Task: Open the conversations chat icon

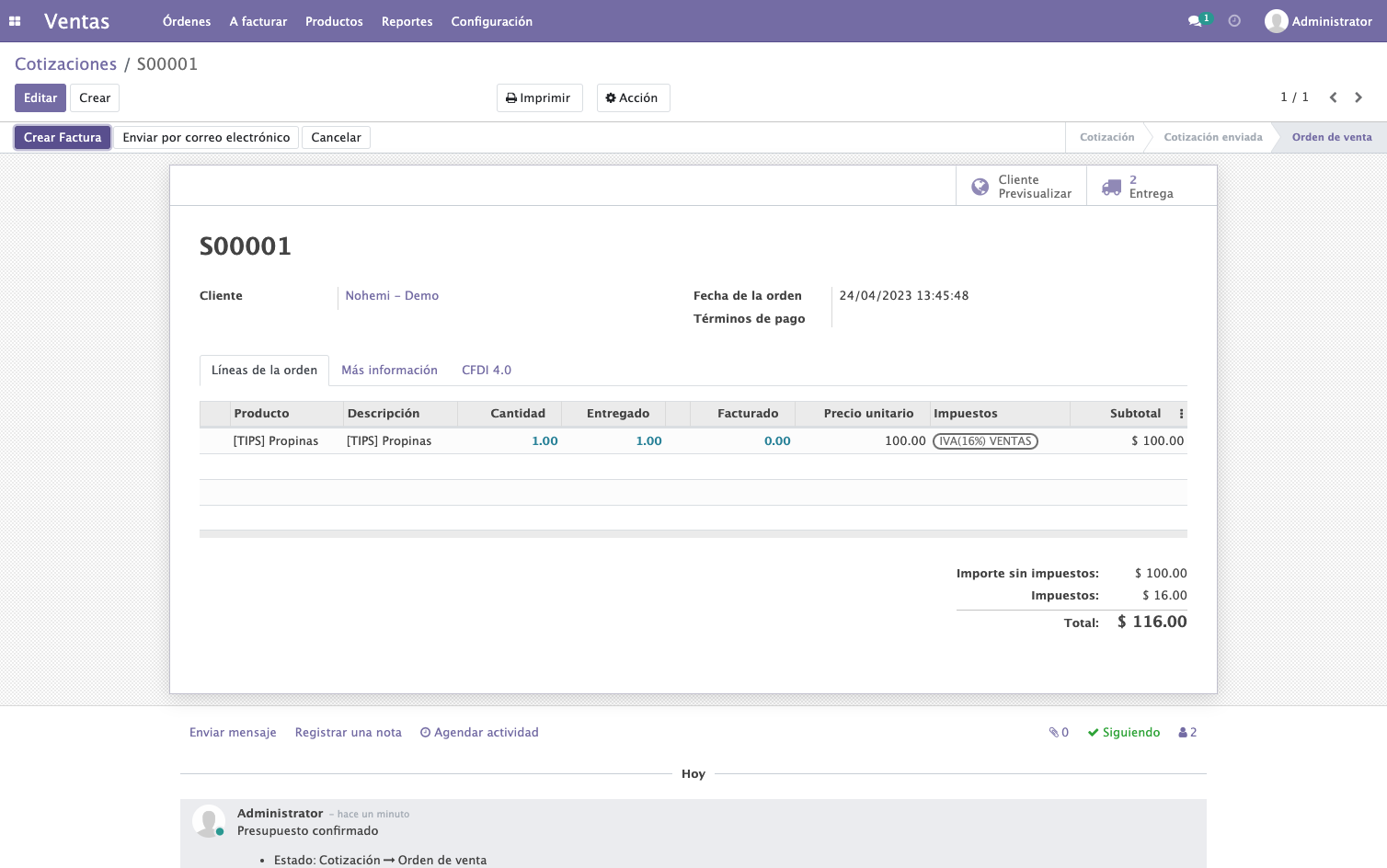Action: click(x=1195, y=21)
